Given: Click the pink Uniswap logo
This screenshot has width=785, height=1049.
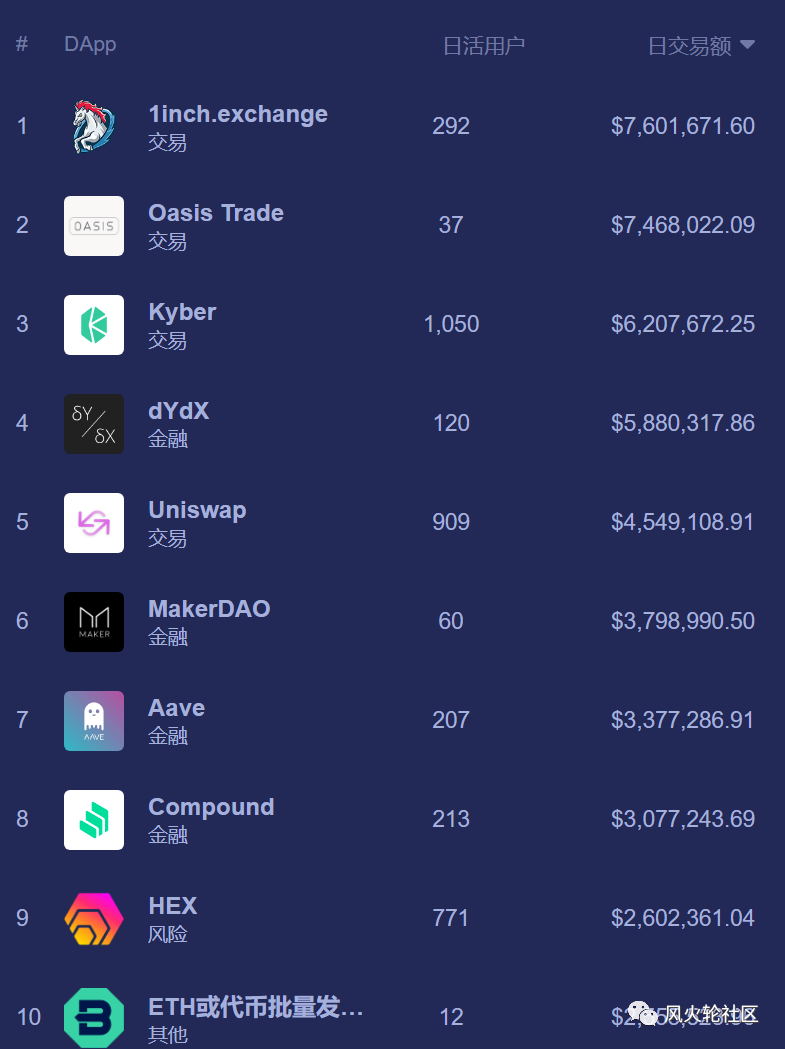Looking at the screenshot, I should pos(94,523).
